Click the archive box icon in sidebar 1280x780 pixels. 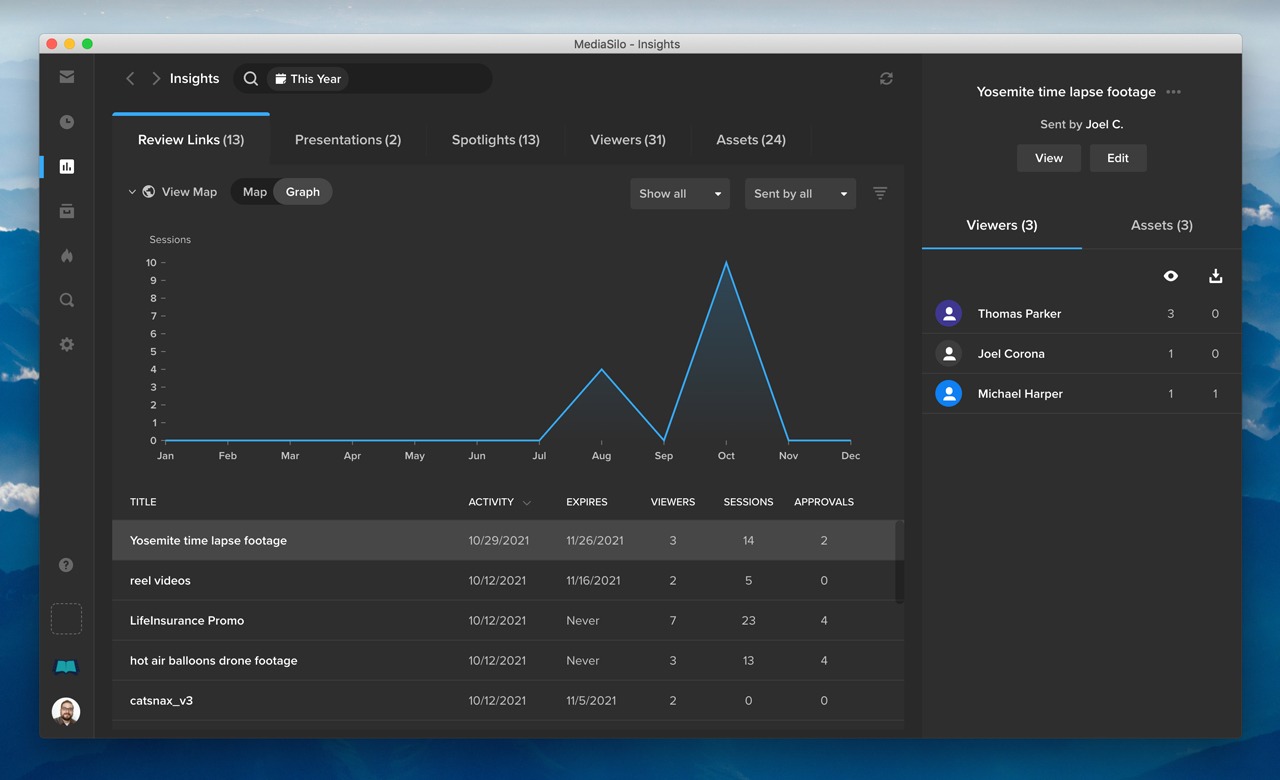pos(66,211)
